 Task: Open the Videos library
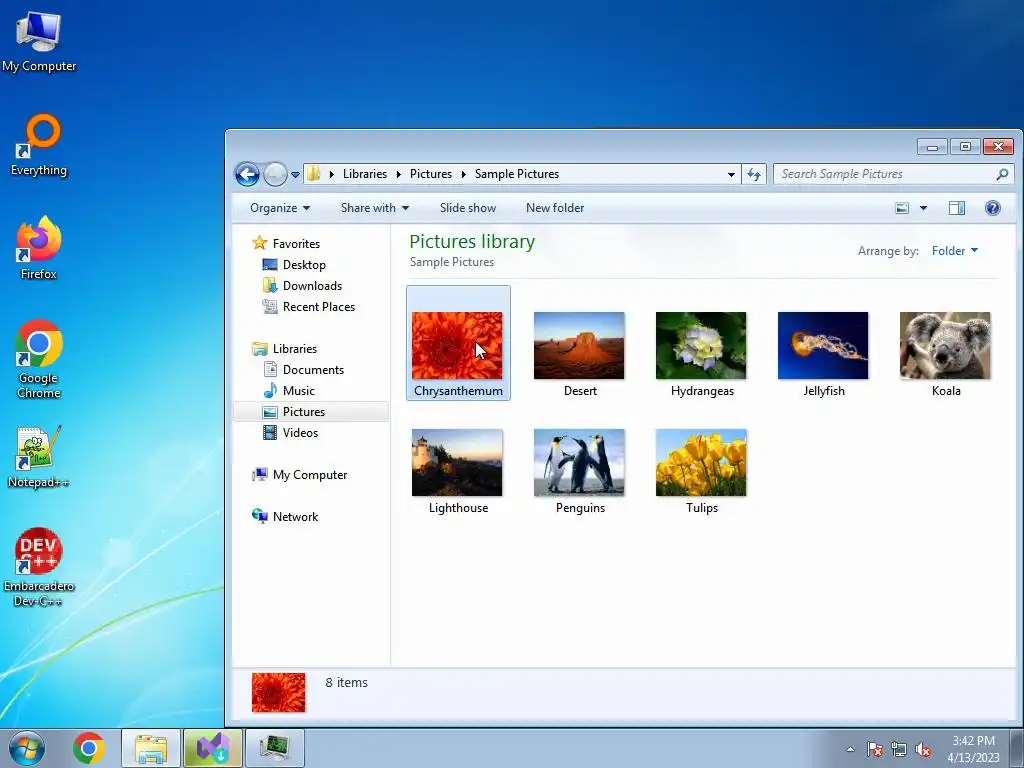(x=291, y=432)
